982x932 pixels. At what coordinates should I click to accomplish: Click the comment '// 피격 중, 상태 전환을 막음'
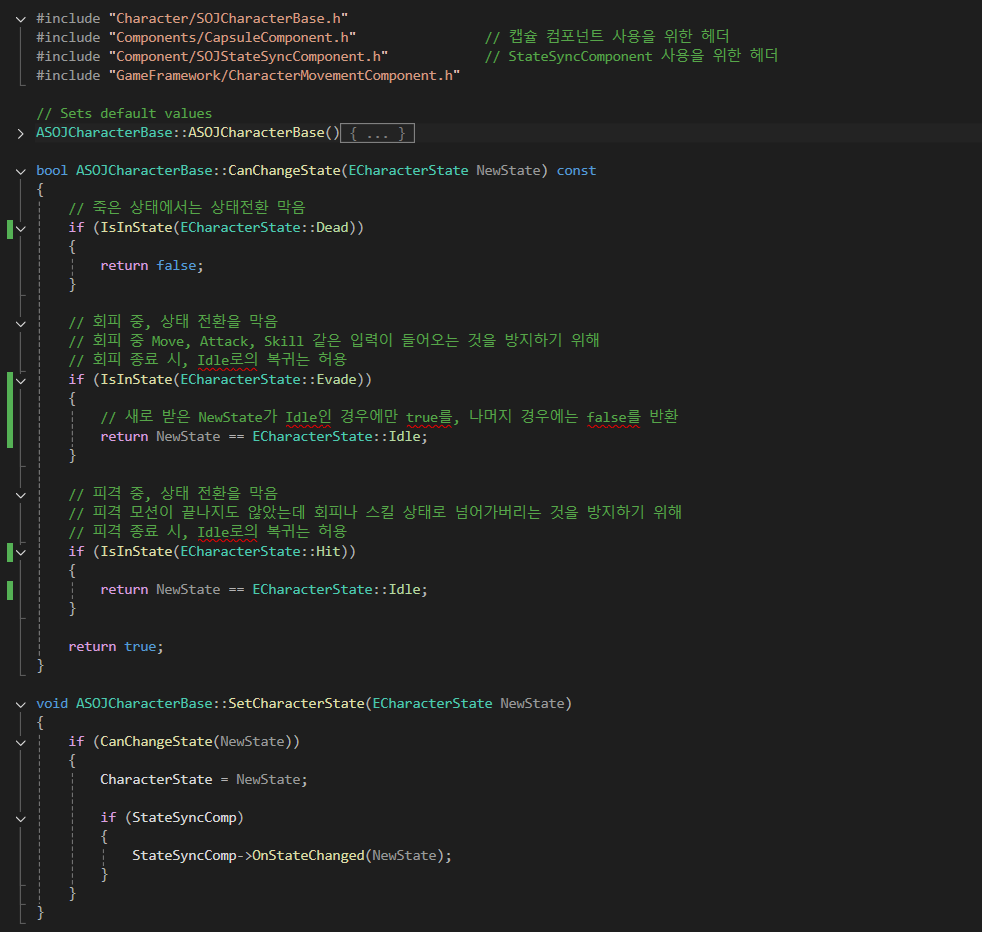click(x=173, y=494)
